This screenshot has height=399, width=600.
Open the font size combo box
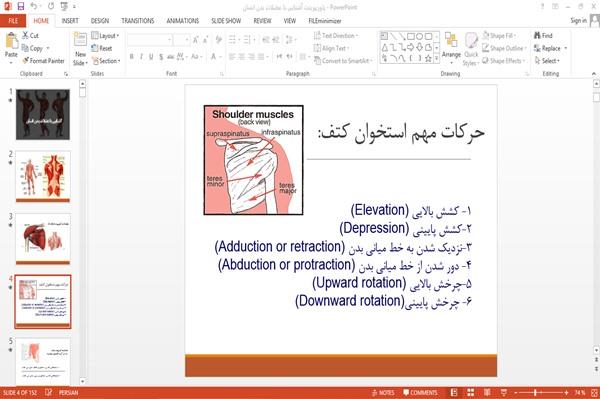(x=181, y=40)
